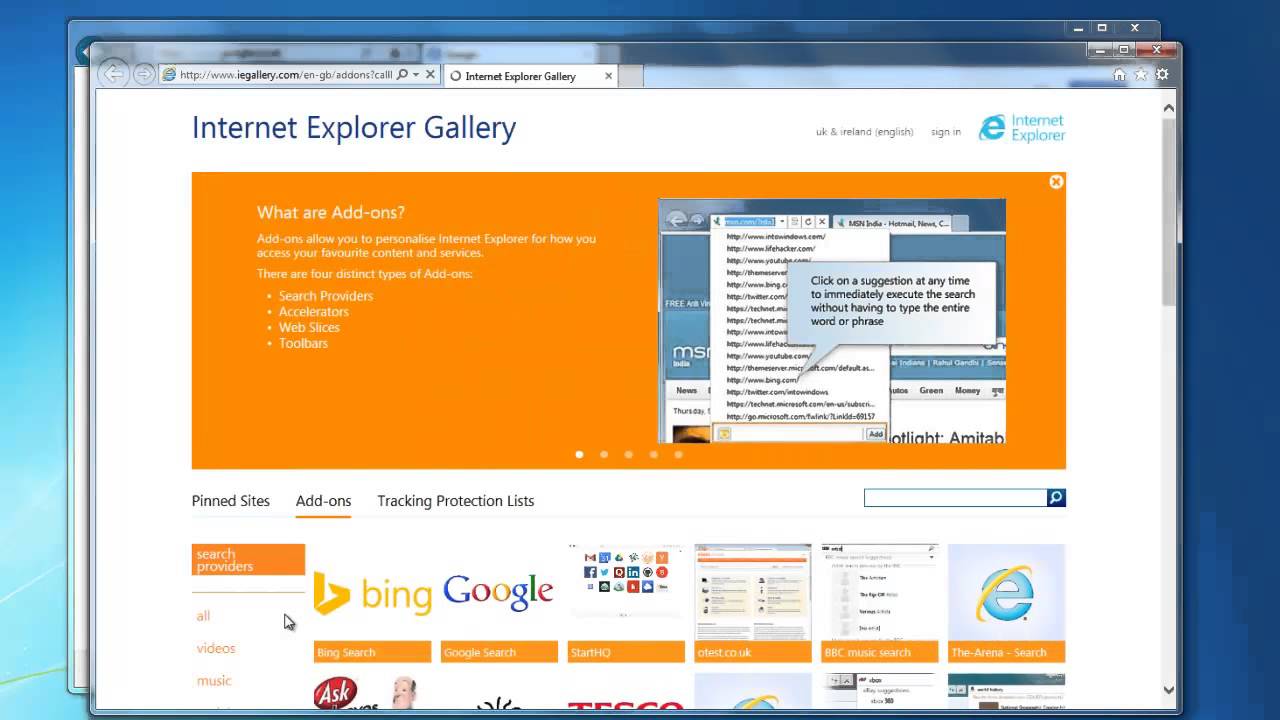This screenshot has height=720, width=1280.
Task: Click the gallery search text box
Action: (x=955, y=498)
